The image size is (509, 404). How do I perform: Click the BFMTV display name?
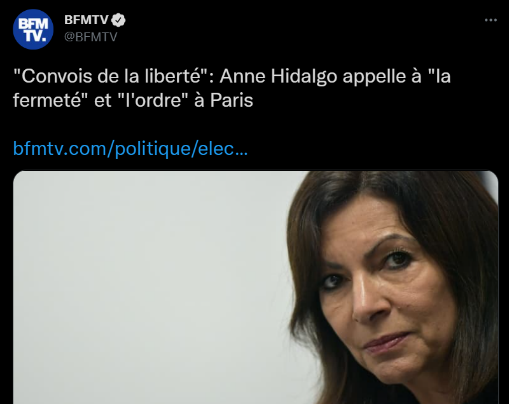(86, 20)
